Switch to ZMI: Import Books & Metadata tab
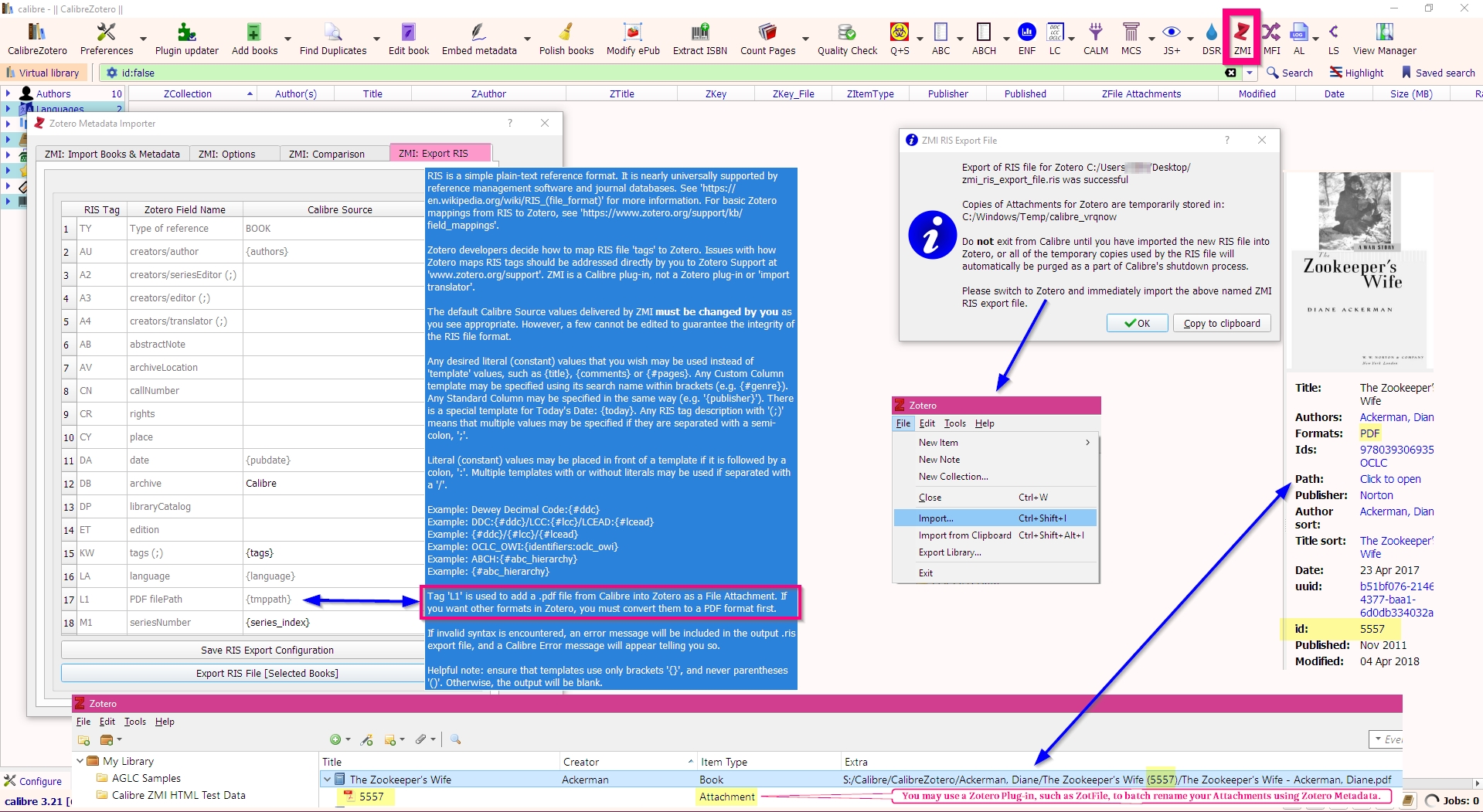The height and width of the screenshot is (812, 1483). click(112, 154)
